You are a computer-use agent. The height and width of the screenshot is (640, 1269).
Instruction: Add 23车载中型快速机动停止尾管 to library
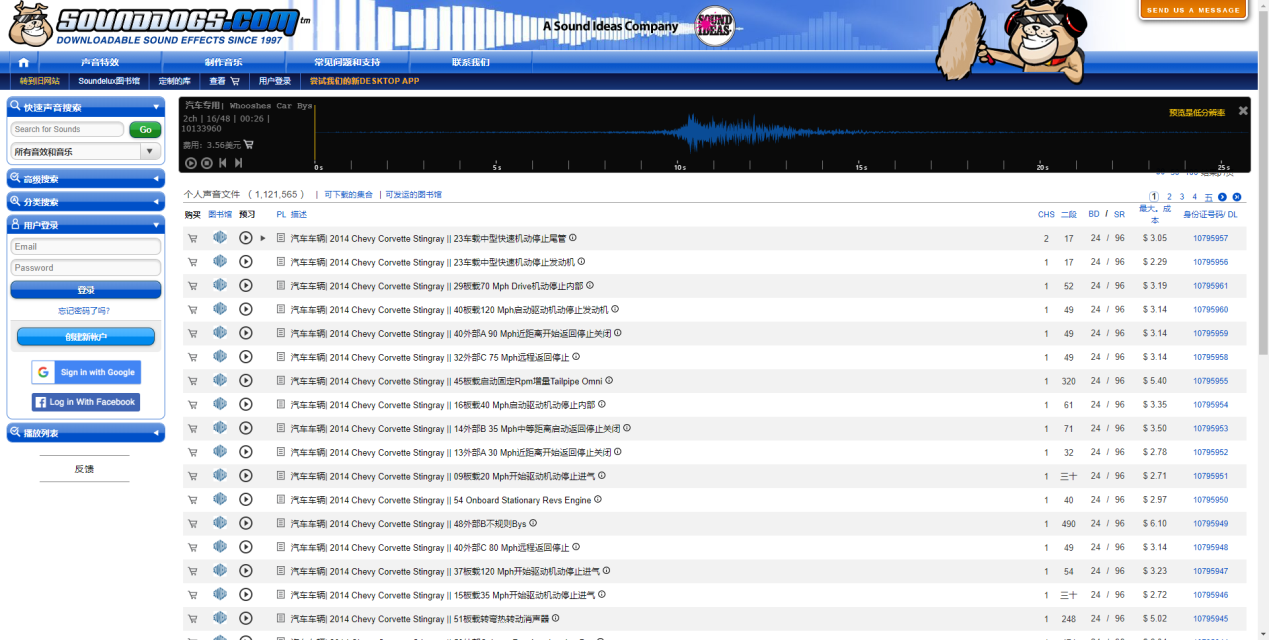tap(220, 238)
